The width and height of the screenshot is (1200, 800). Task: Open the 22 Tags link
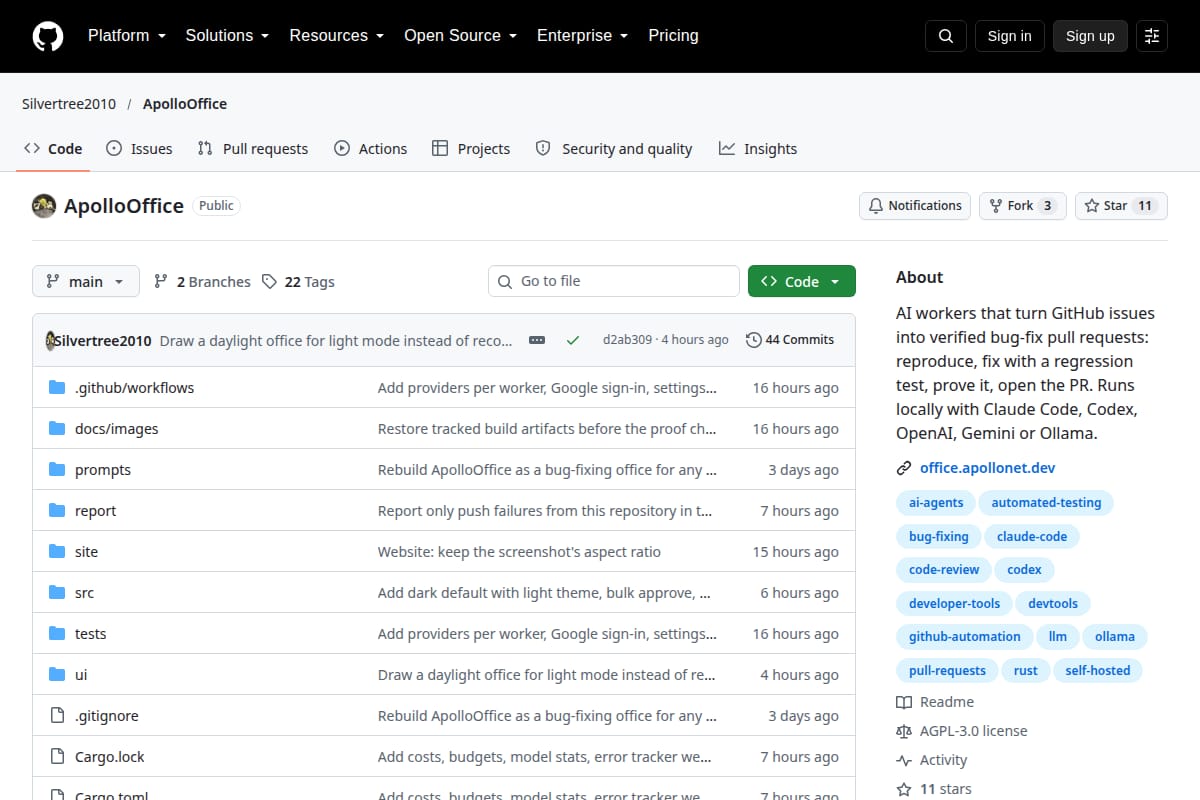[298, 282]
